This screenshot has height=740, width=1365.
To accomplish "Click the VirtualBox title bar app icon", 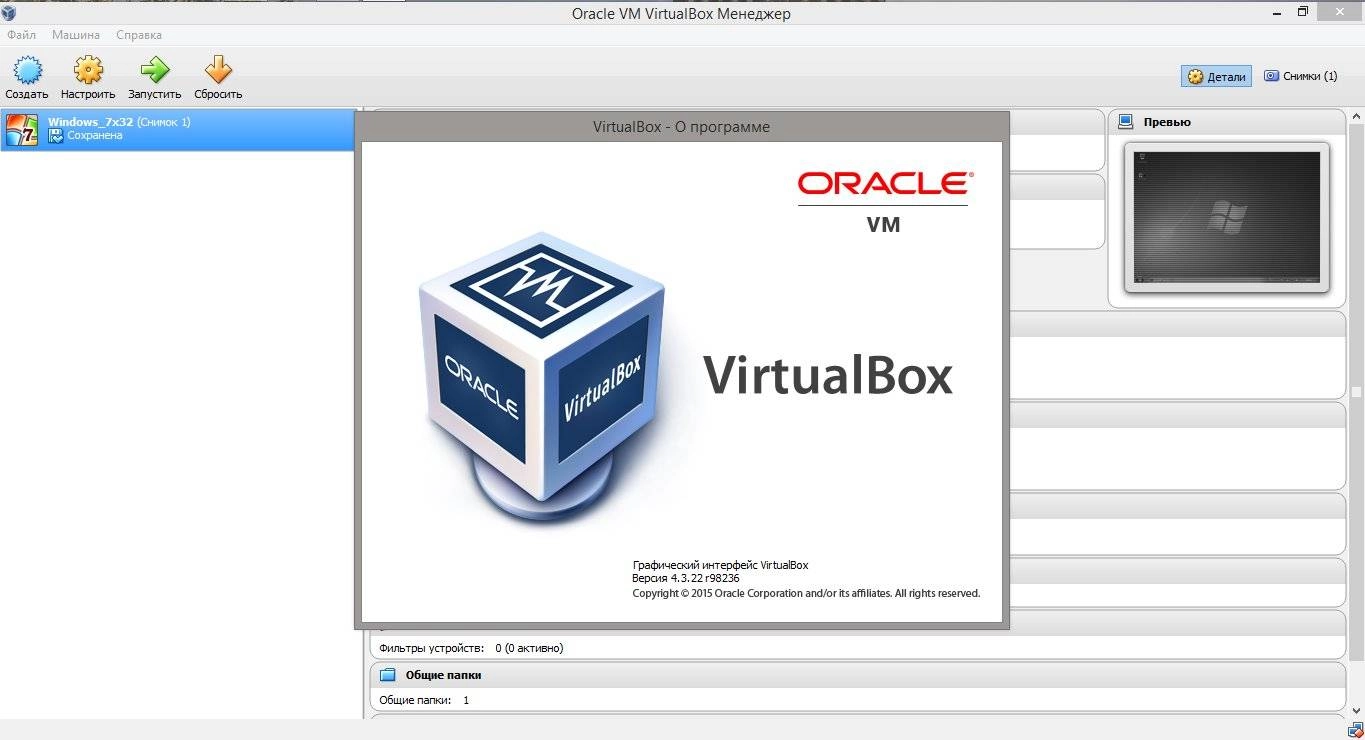I will click(9, 13).
